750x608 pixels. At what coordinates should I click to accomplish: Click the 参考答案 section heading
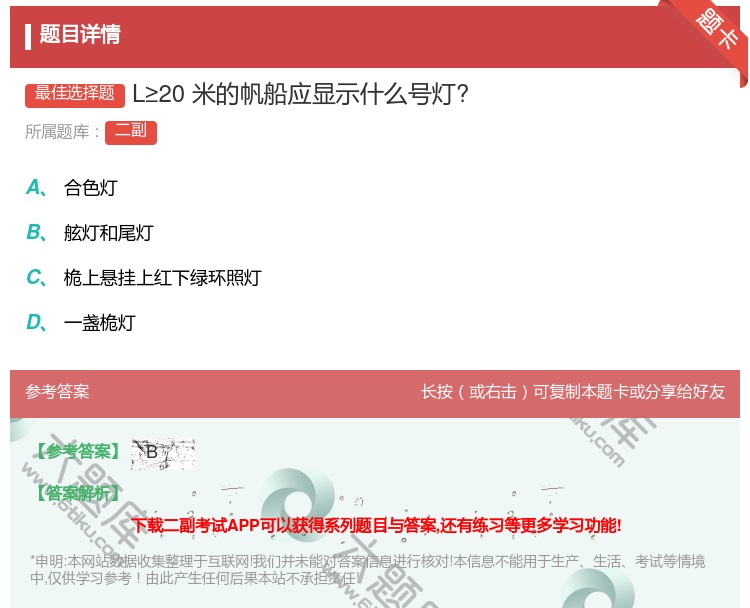[x=57, y=392]
